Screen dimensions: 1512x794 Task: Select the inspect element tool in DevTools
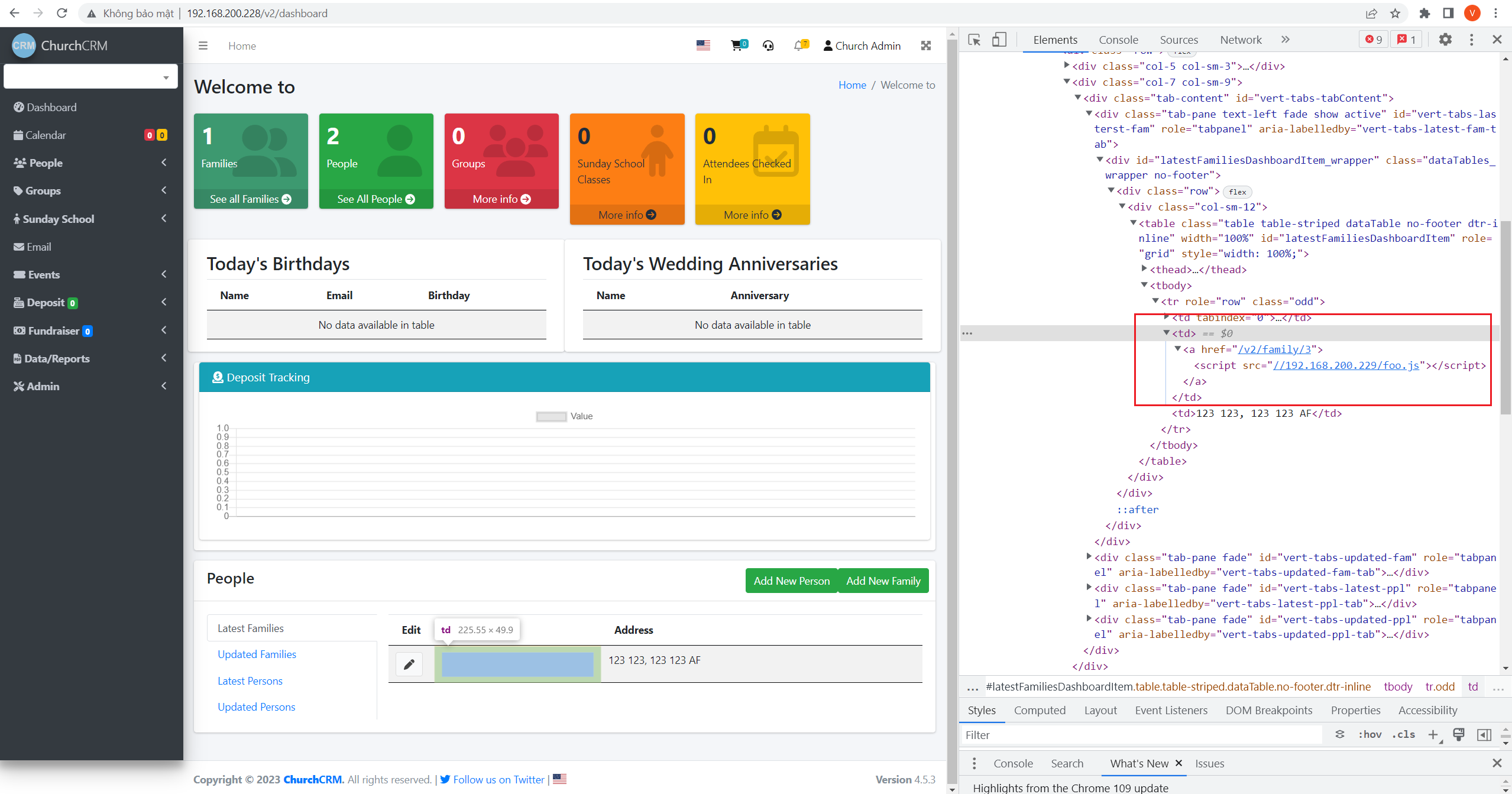pos(973,40)
